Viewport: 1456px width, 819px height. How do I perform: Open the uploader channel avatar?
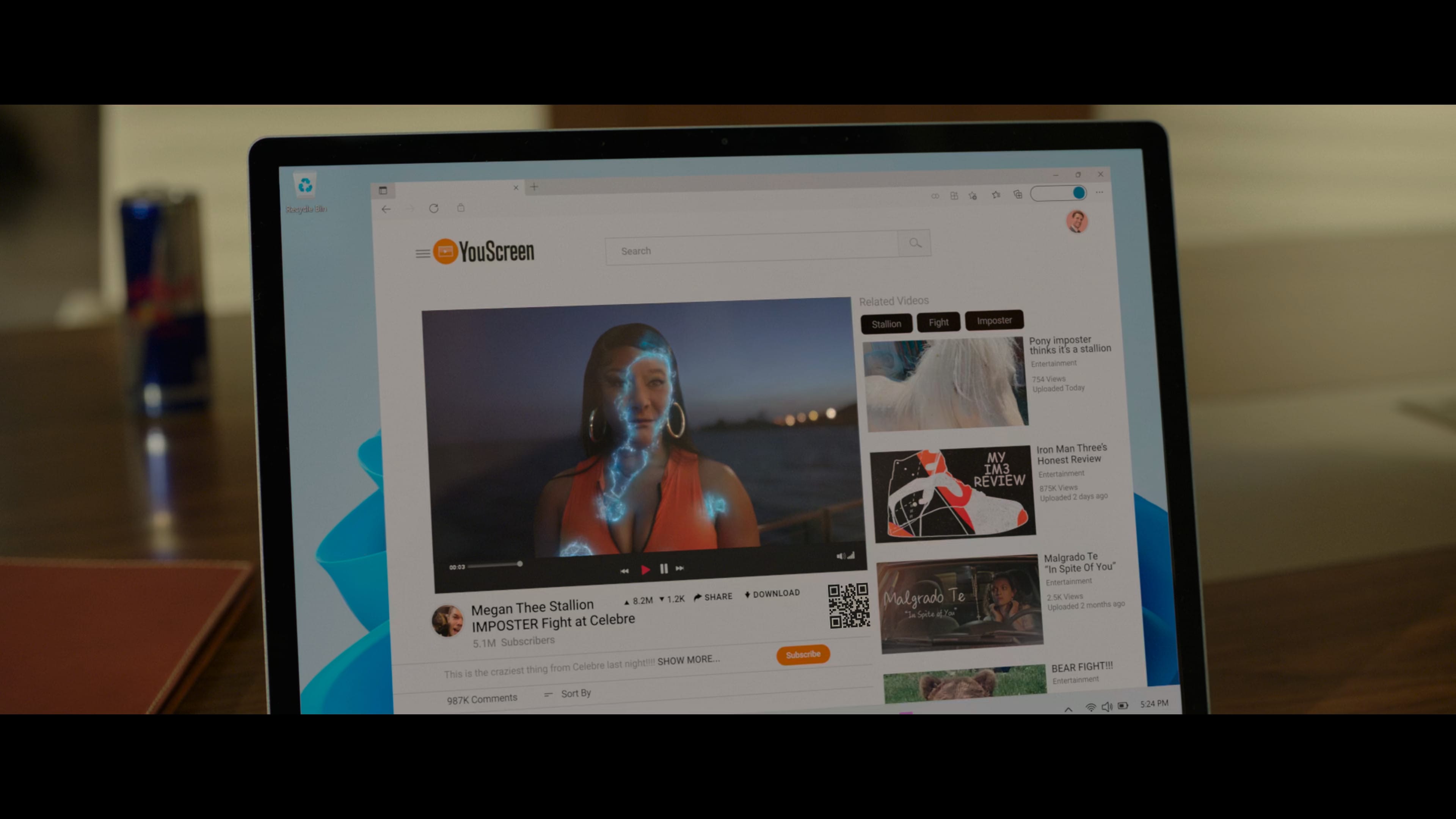tap(448, 621)
